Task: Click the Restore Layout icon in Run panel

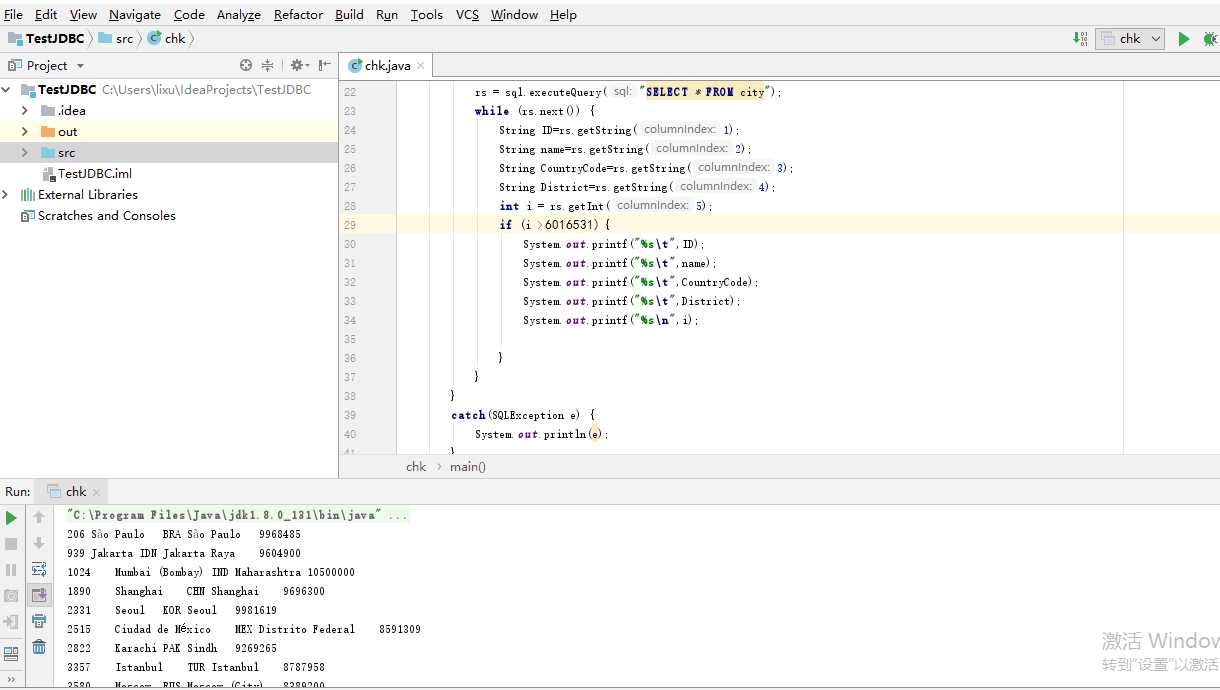Action: tap(11, 655)
